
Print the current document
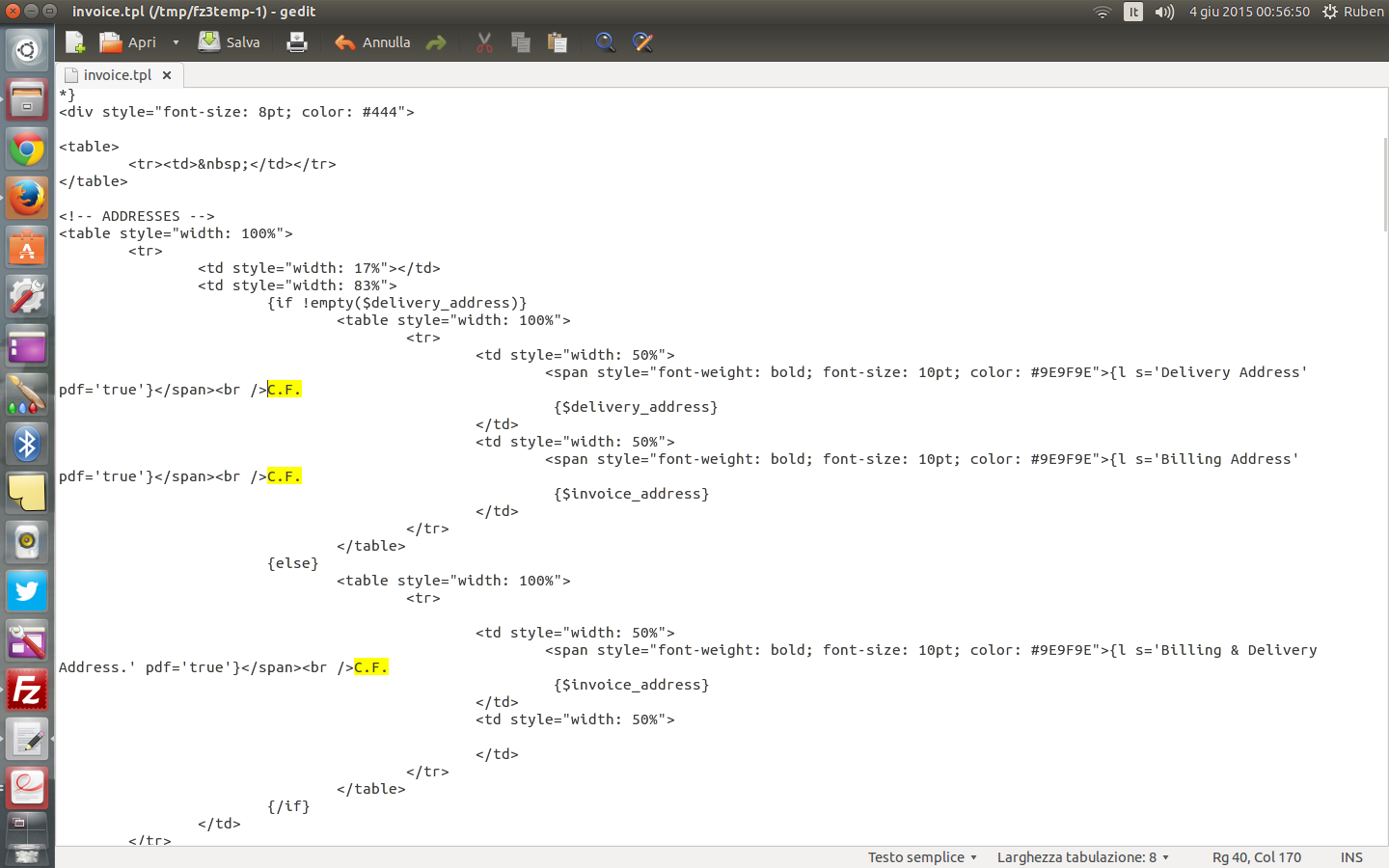(297, 42)
